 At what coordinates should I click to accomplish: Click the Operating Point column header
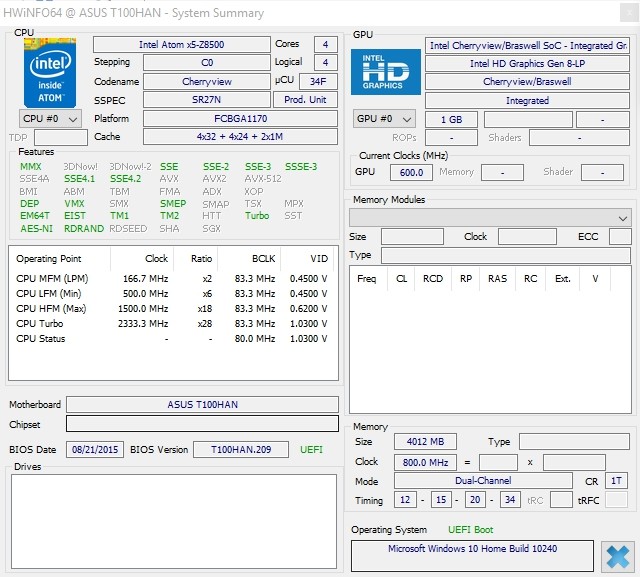[60, 259]
